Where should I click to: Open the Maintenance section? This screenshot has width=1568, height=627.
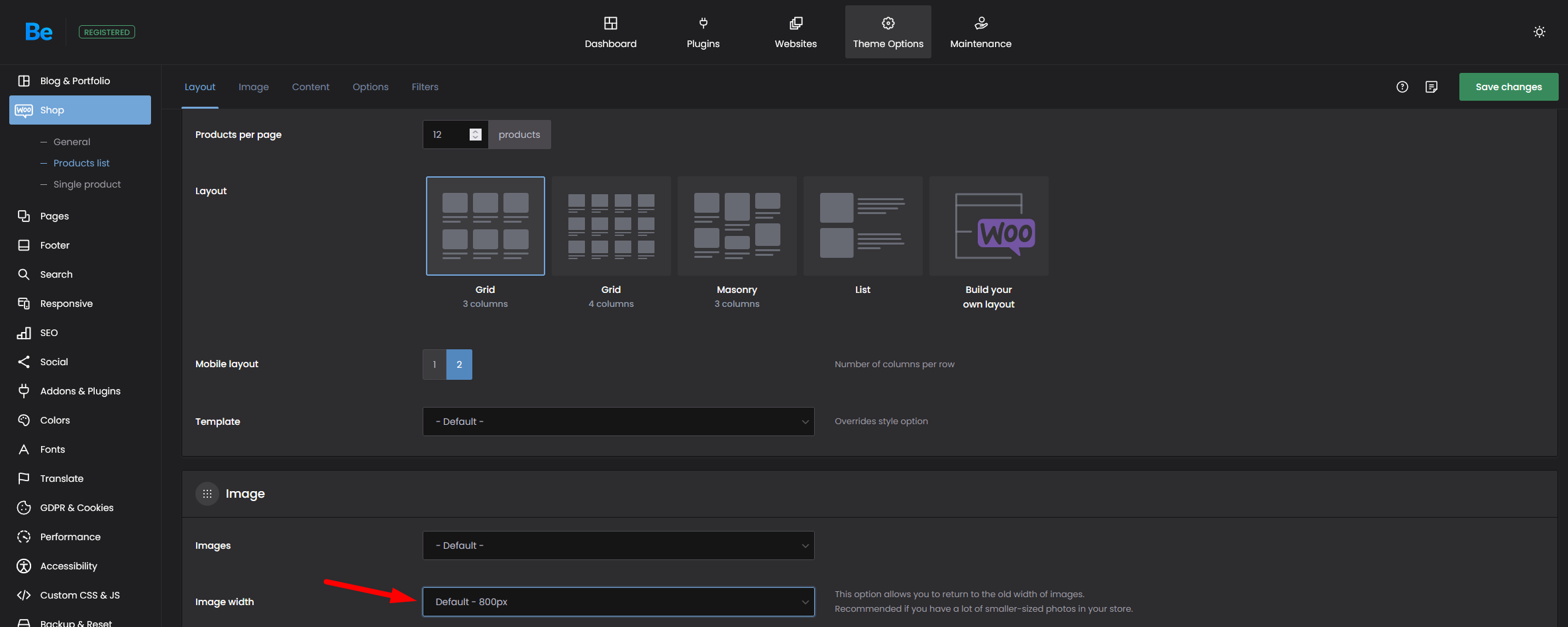pos(980,32)
